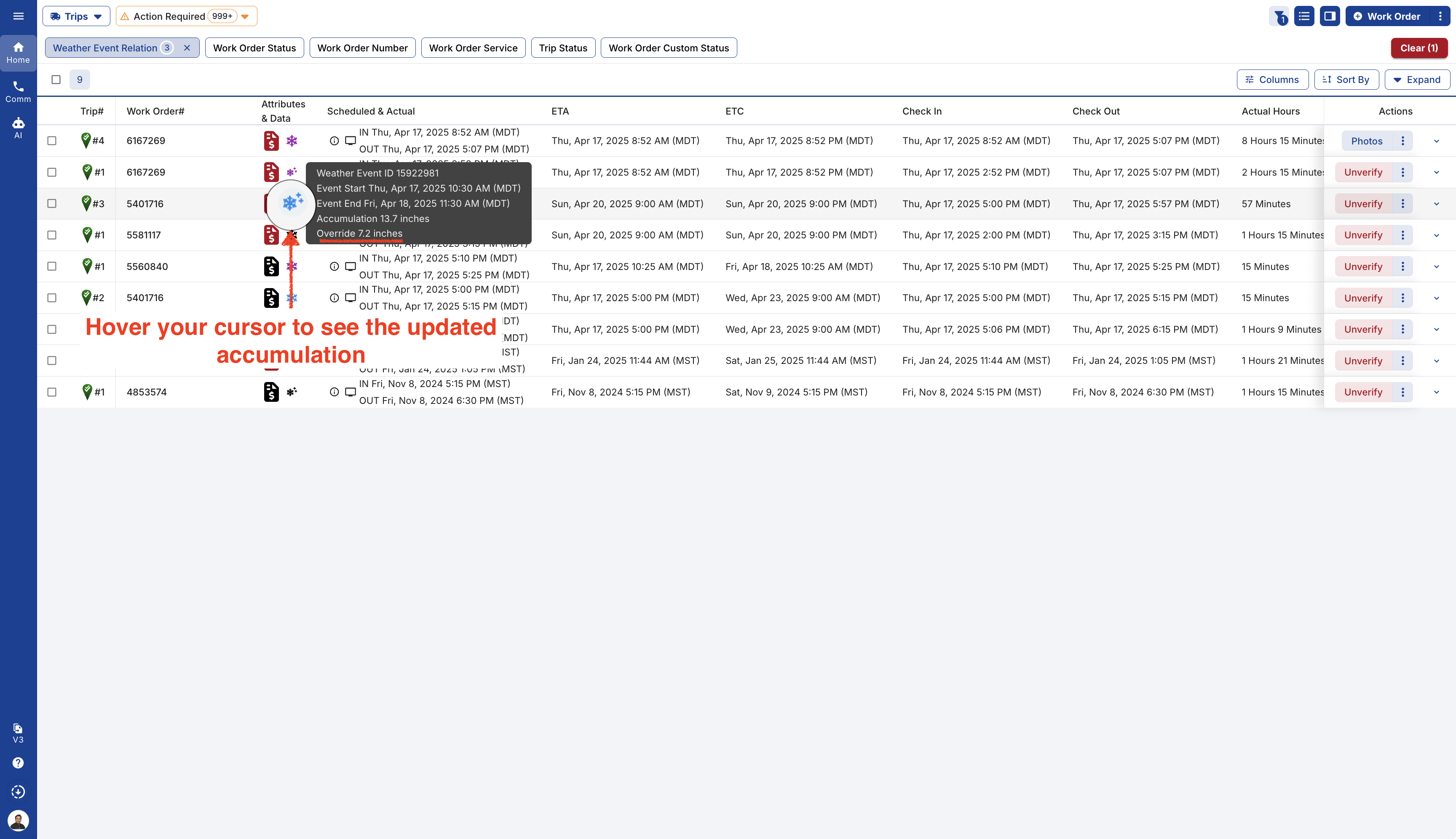Open the Work Order Number filter
The height and width of the screenshot is (839, 1456).
(363, 48)
